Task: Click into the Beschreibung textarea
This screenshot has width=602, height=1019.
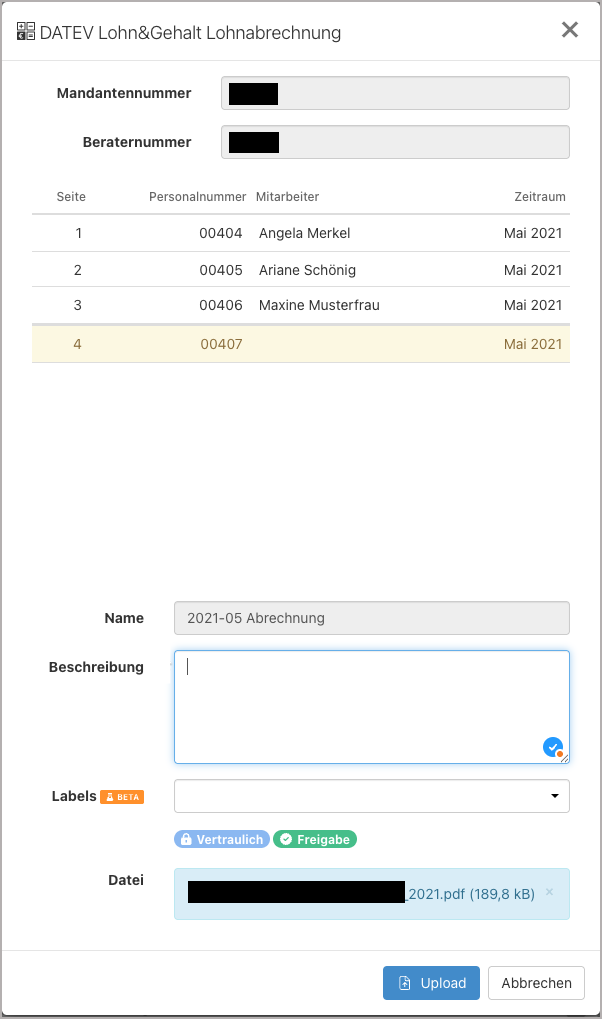Action: tap(372, 707)
